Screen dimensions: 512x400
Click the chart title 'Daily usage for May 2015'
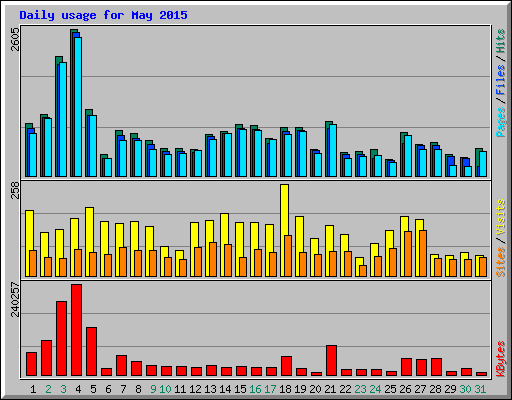click(x=103, y=15)
